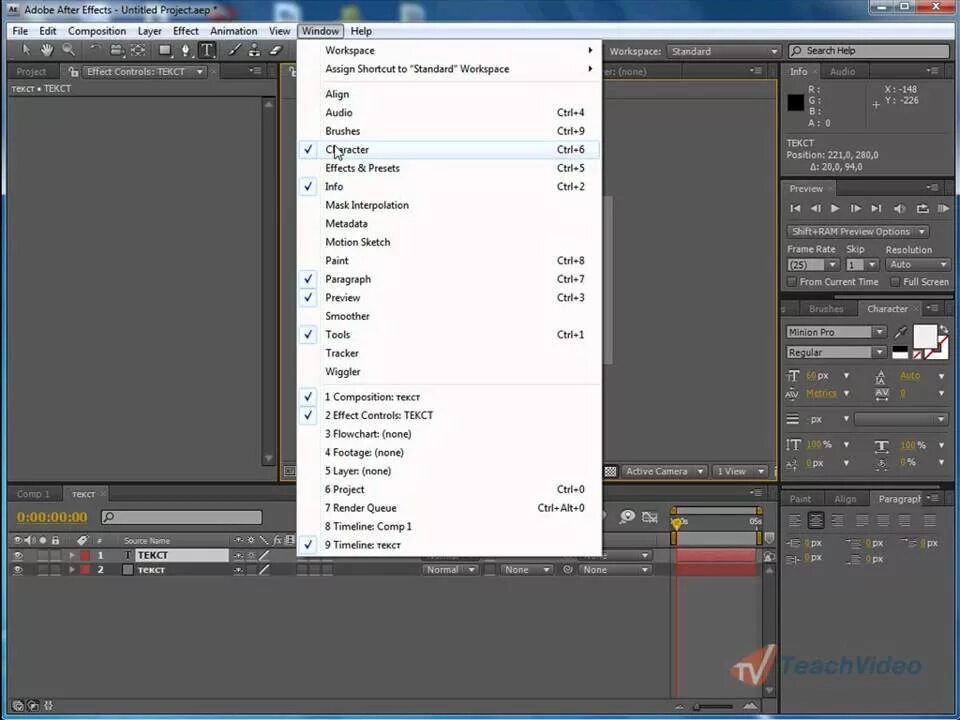Select the Rotation tool
960x720 pixels.
tap(95, 50)
